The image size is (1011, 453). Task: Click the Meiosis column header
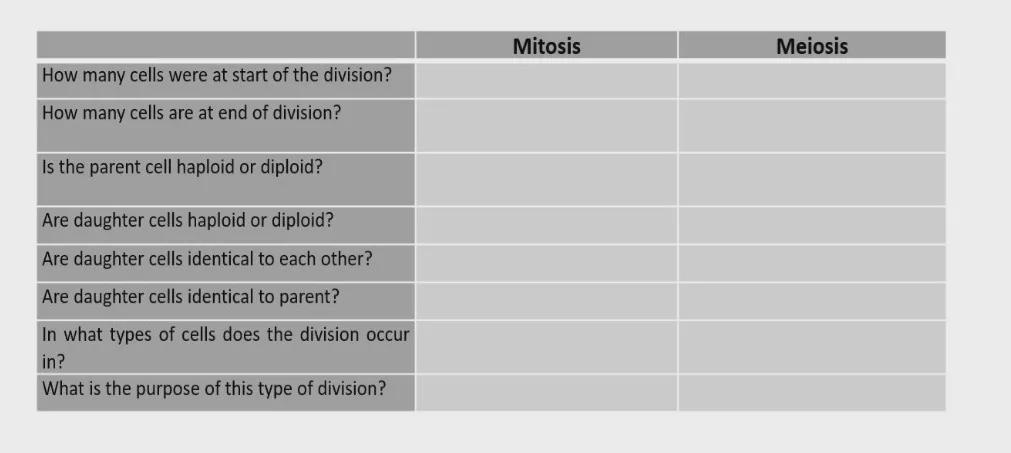click(811, 46)
